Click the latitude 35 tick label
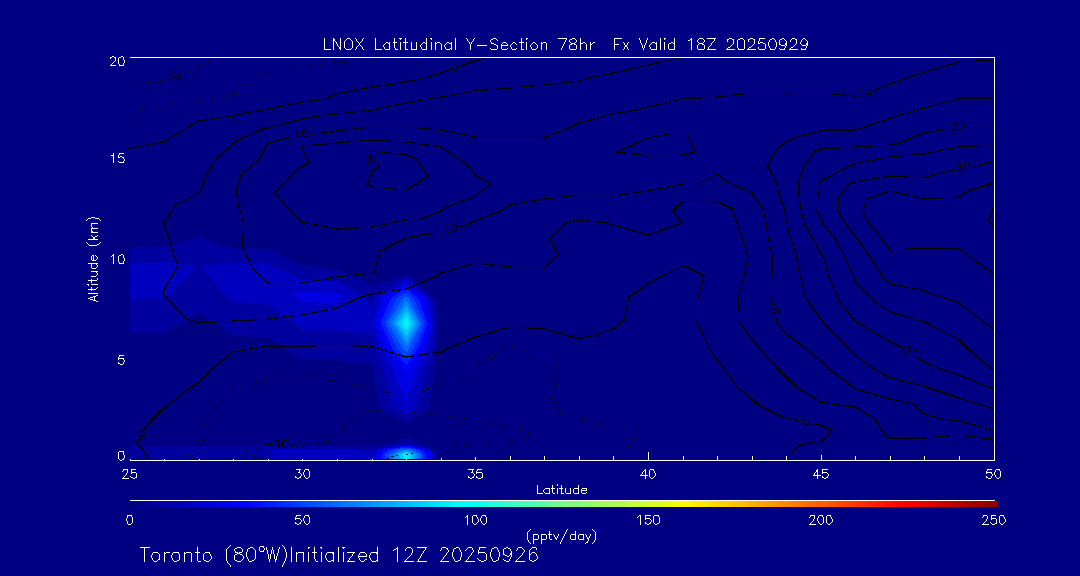Viewport: 1080px width, 576px height. coord(475,473)
